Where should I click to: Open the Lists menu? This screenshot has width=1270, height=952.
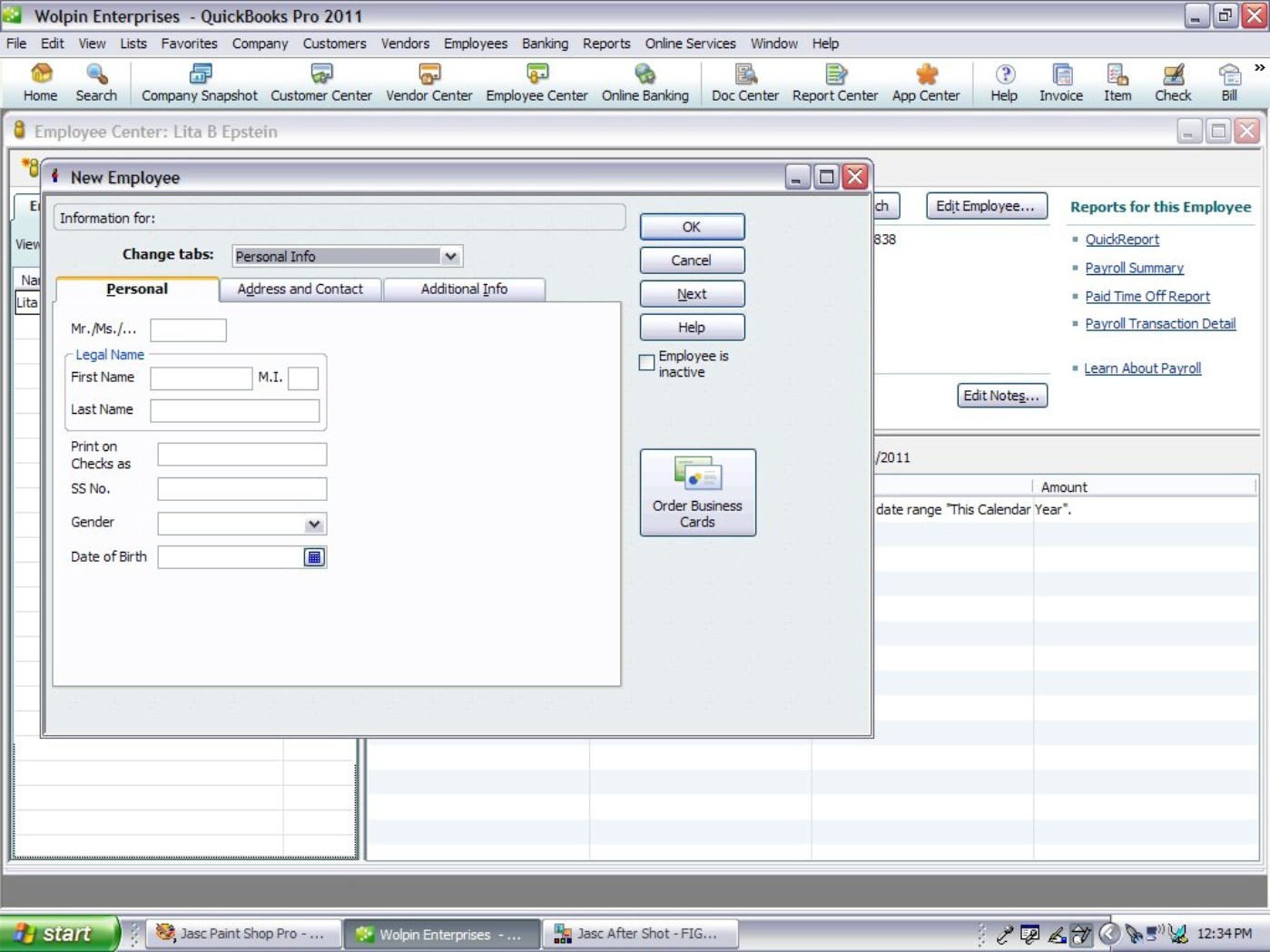[x=133, y=44]
